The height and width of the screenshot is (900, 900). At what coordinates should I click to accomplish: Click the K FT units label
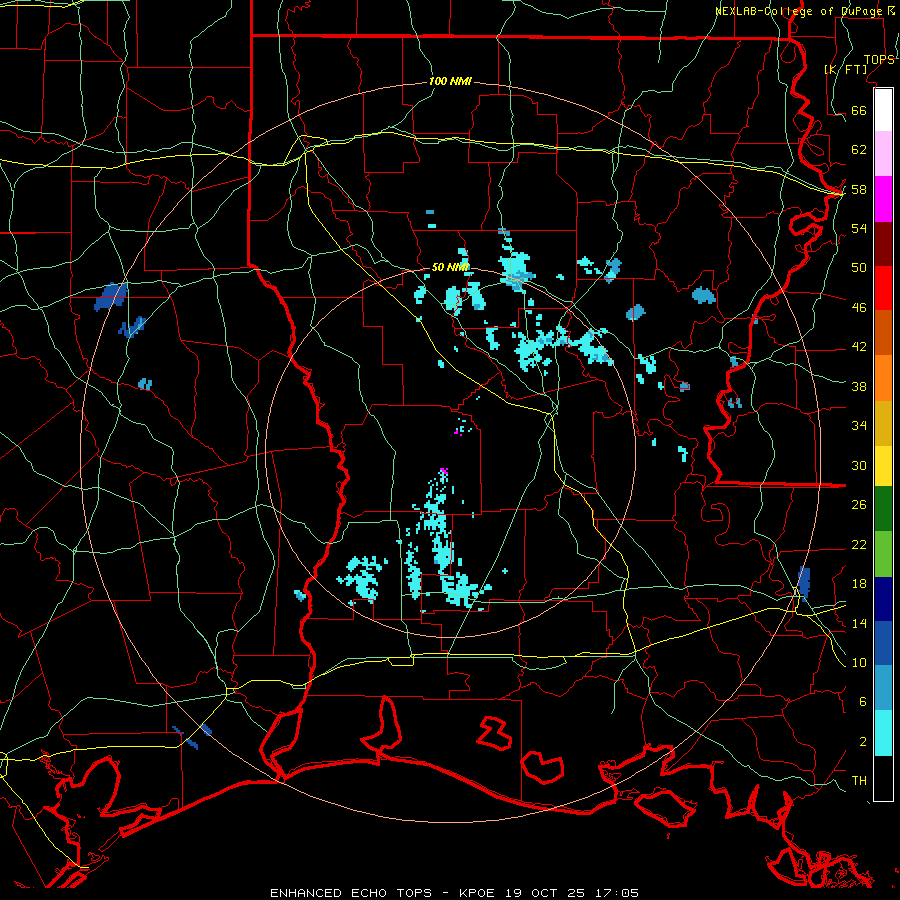(845, 69)
